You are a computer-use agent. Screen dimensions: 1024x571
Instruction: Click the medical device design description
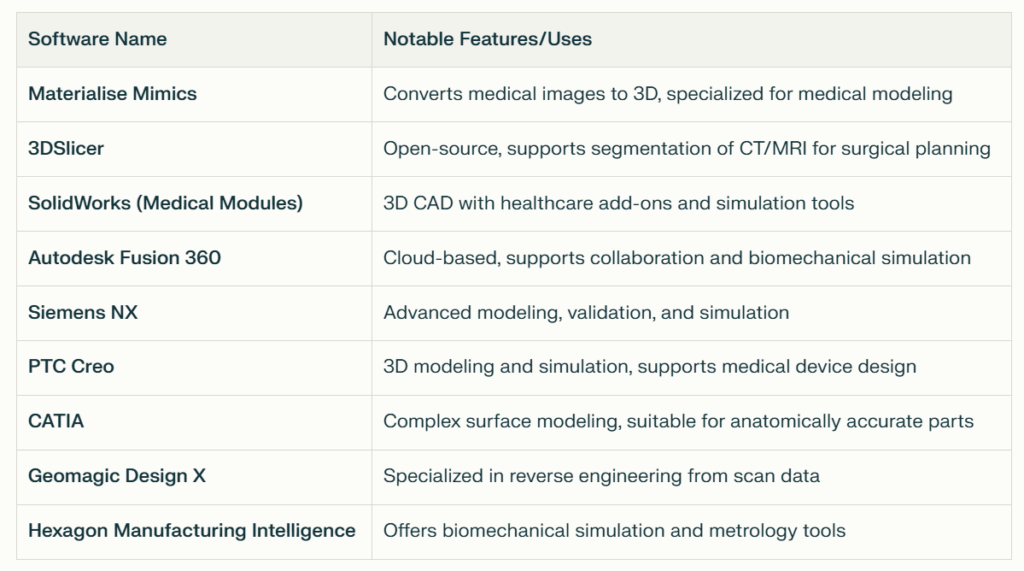click(x=650, y=367)
